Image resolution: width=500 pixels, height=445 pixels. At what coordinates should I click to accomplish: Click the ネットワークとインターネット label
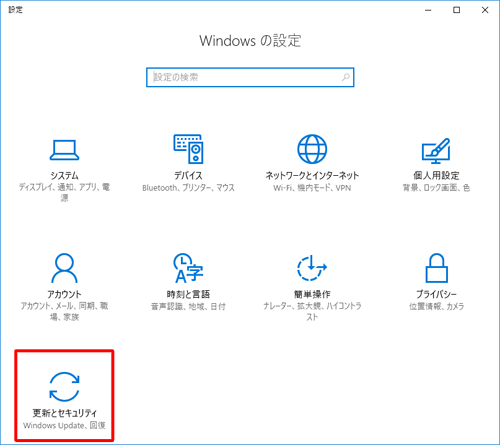(x=312, y=175)
